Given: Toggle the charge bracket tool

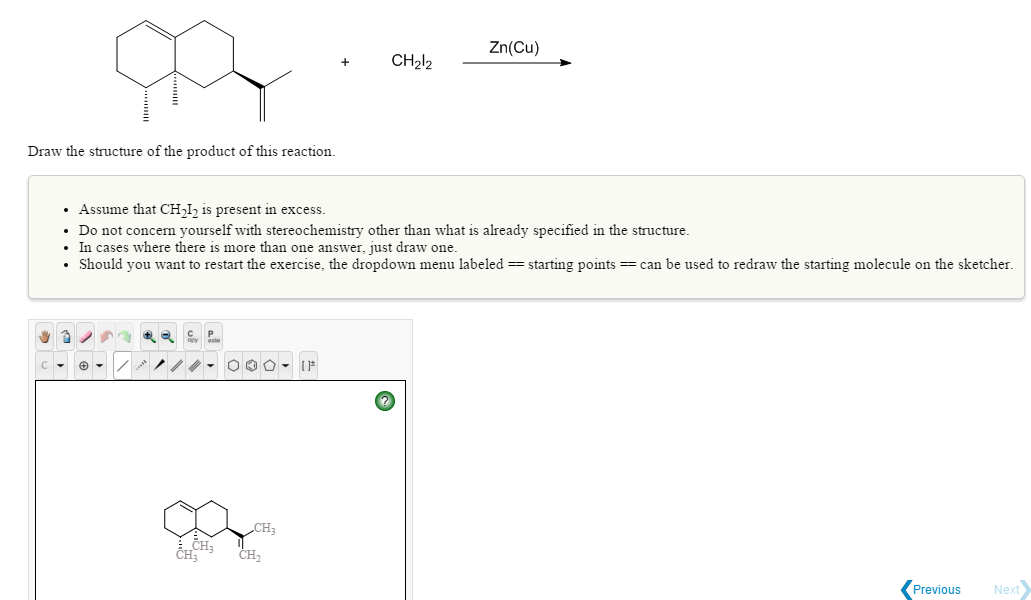Looking at the screenshot, I should pyautogui.click(x=308, y=365).
